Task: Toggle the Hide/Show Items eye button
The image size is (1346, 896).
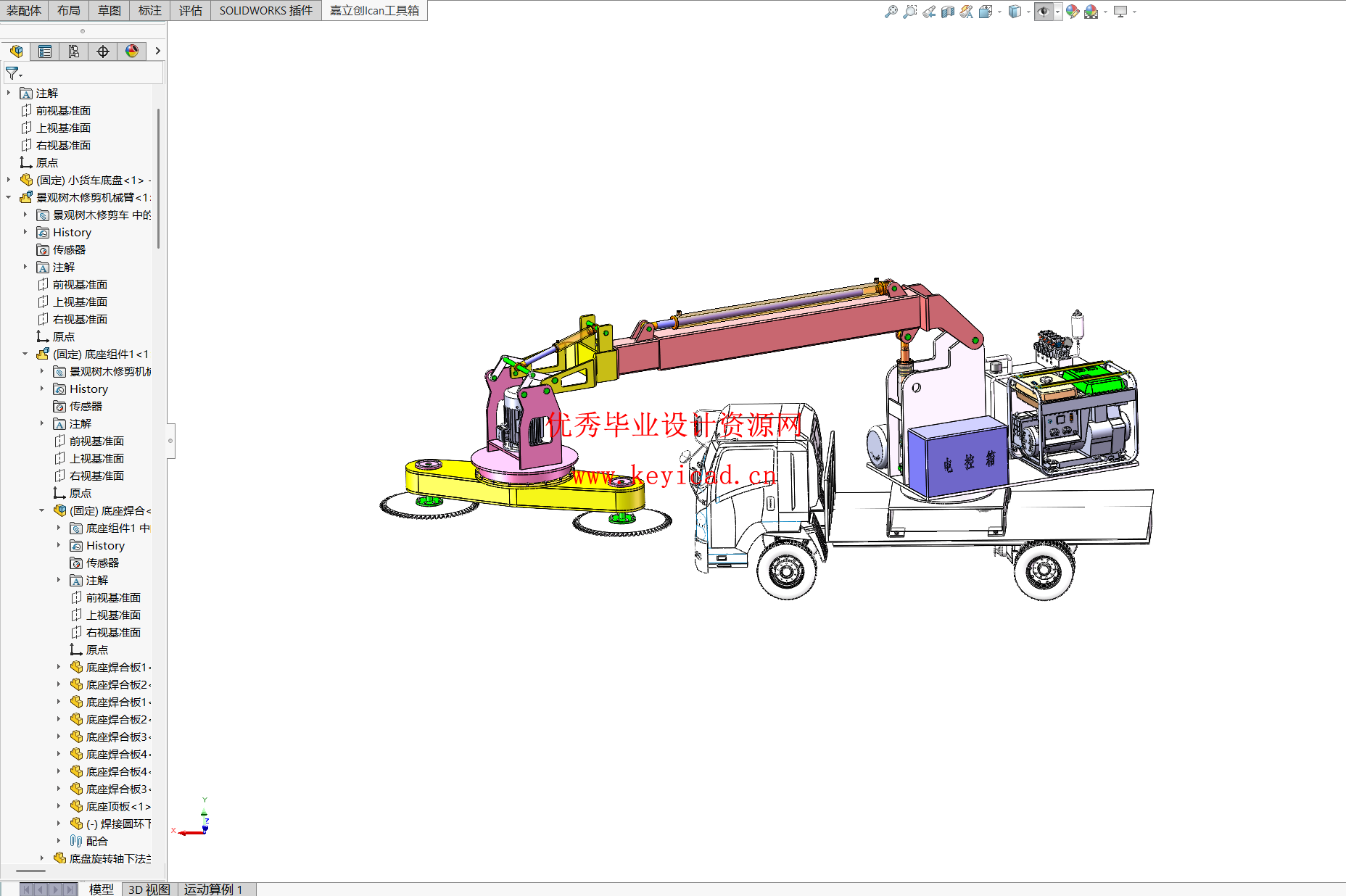Action: pos(1043,12)
